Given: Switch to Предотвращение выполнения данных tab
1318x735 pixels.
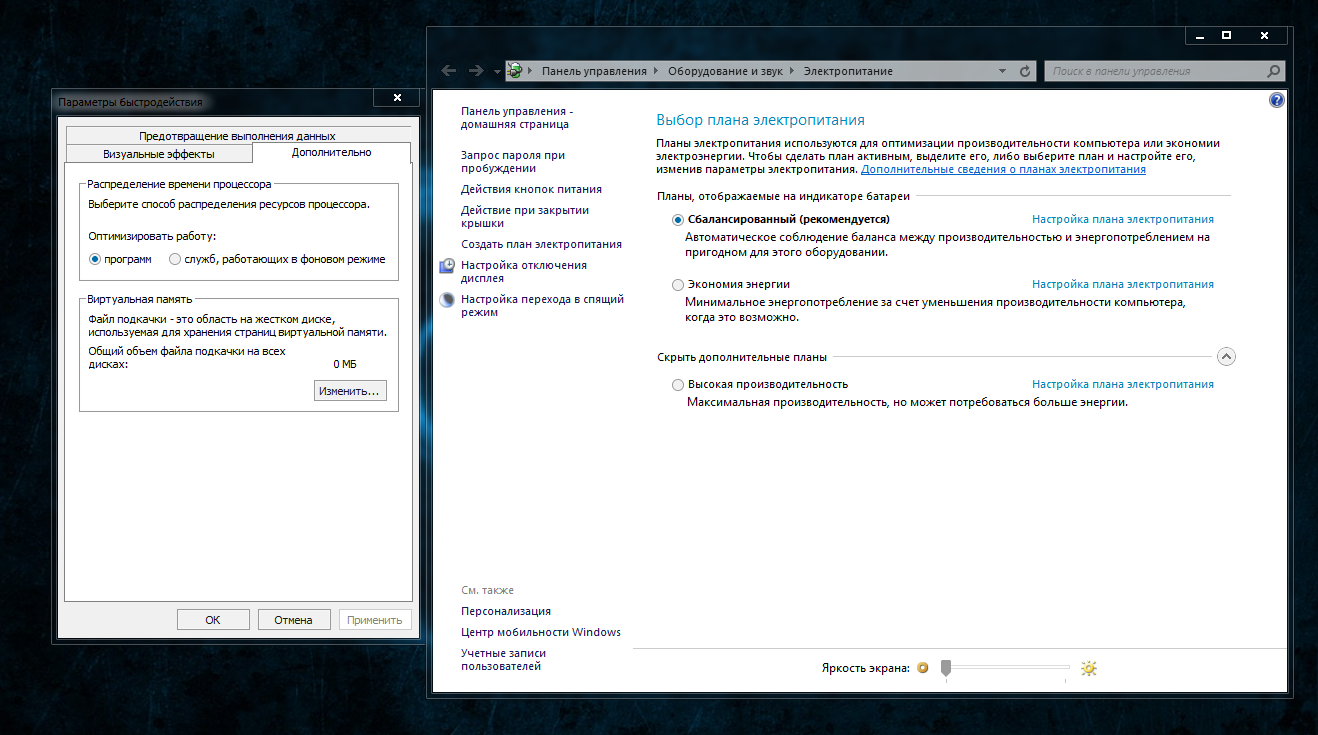Looking at the screenshot, I should [x=237, y=135].
